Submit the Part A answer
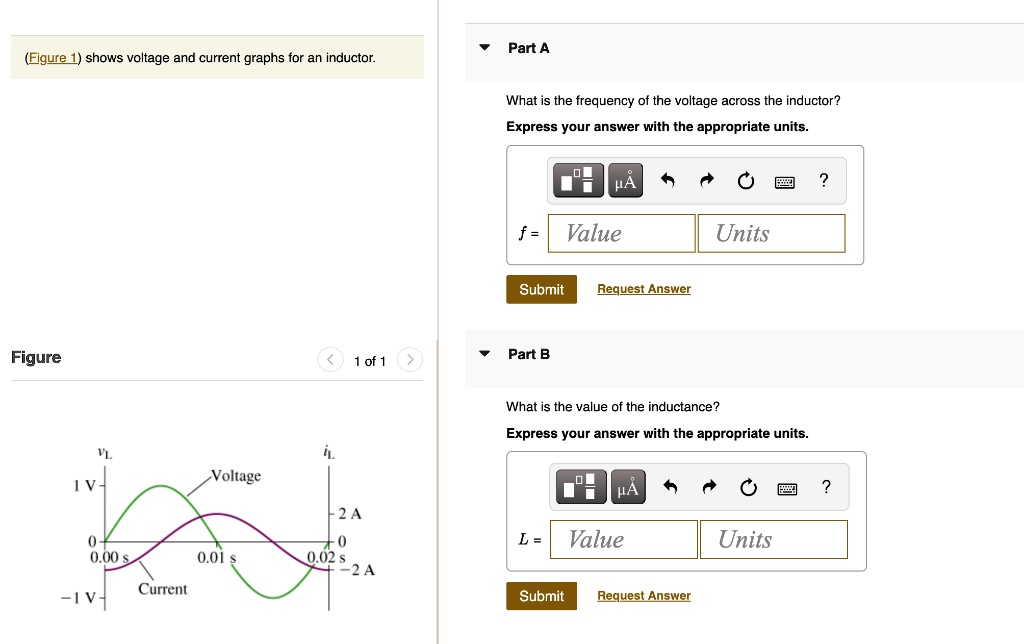Screen dimensions: 1024x644 (x=541, y=289)
